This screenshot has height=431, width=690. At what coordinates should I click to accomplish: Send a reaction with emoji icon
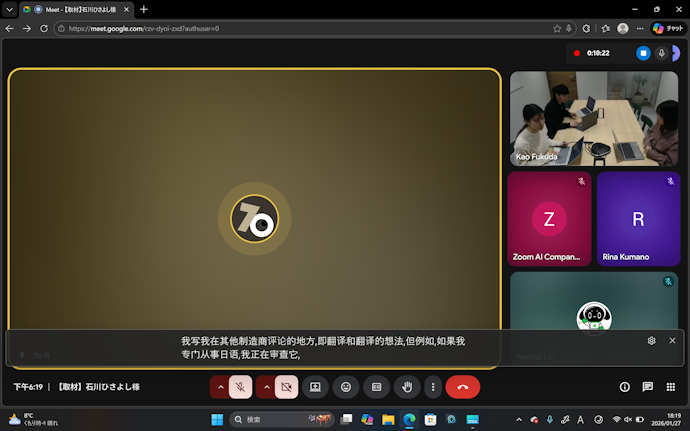pos(346,387)
